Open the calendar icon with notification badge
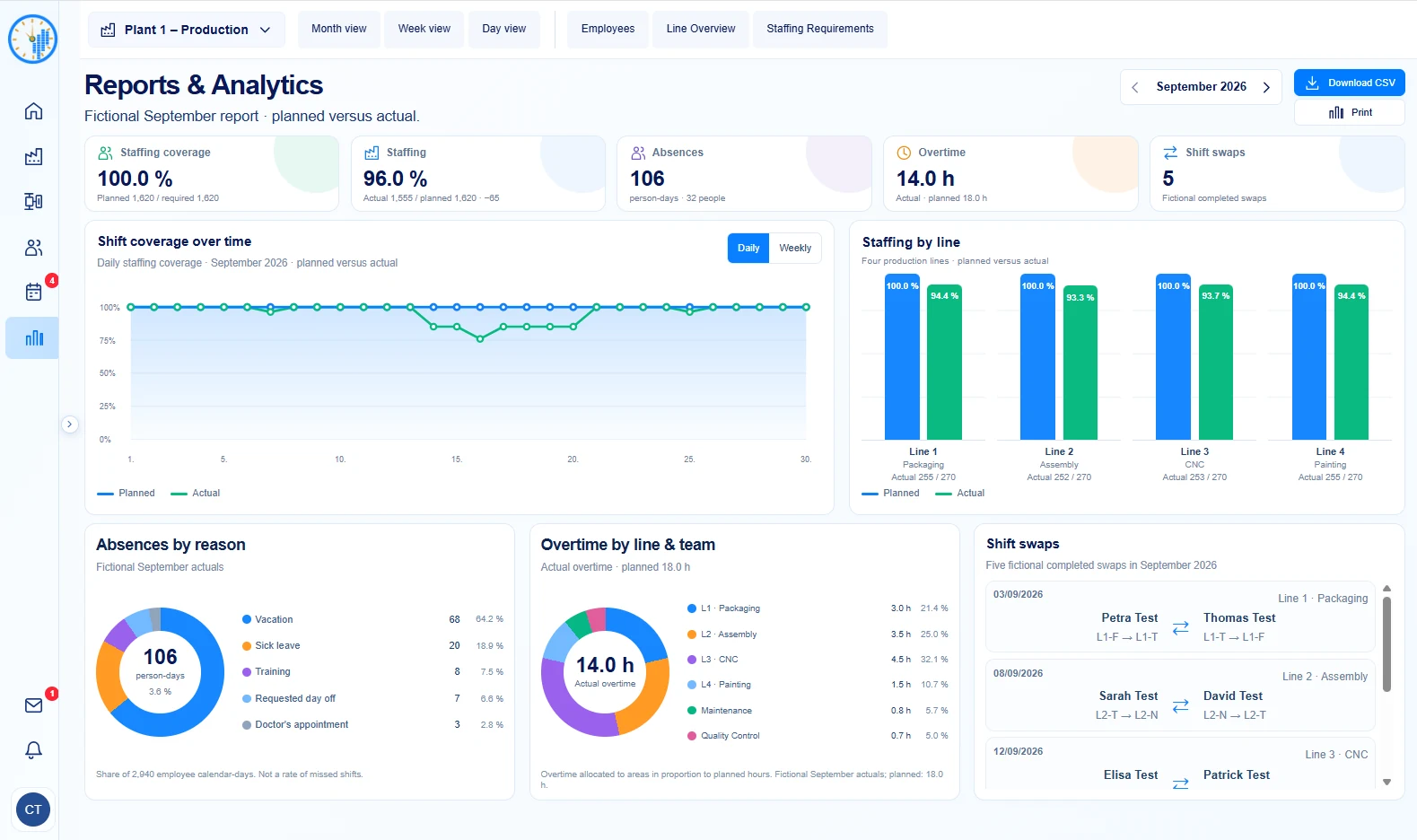The width and height of the screenshot is (1417, 840). 33,292
